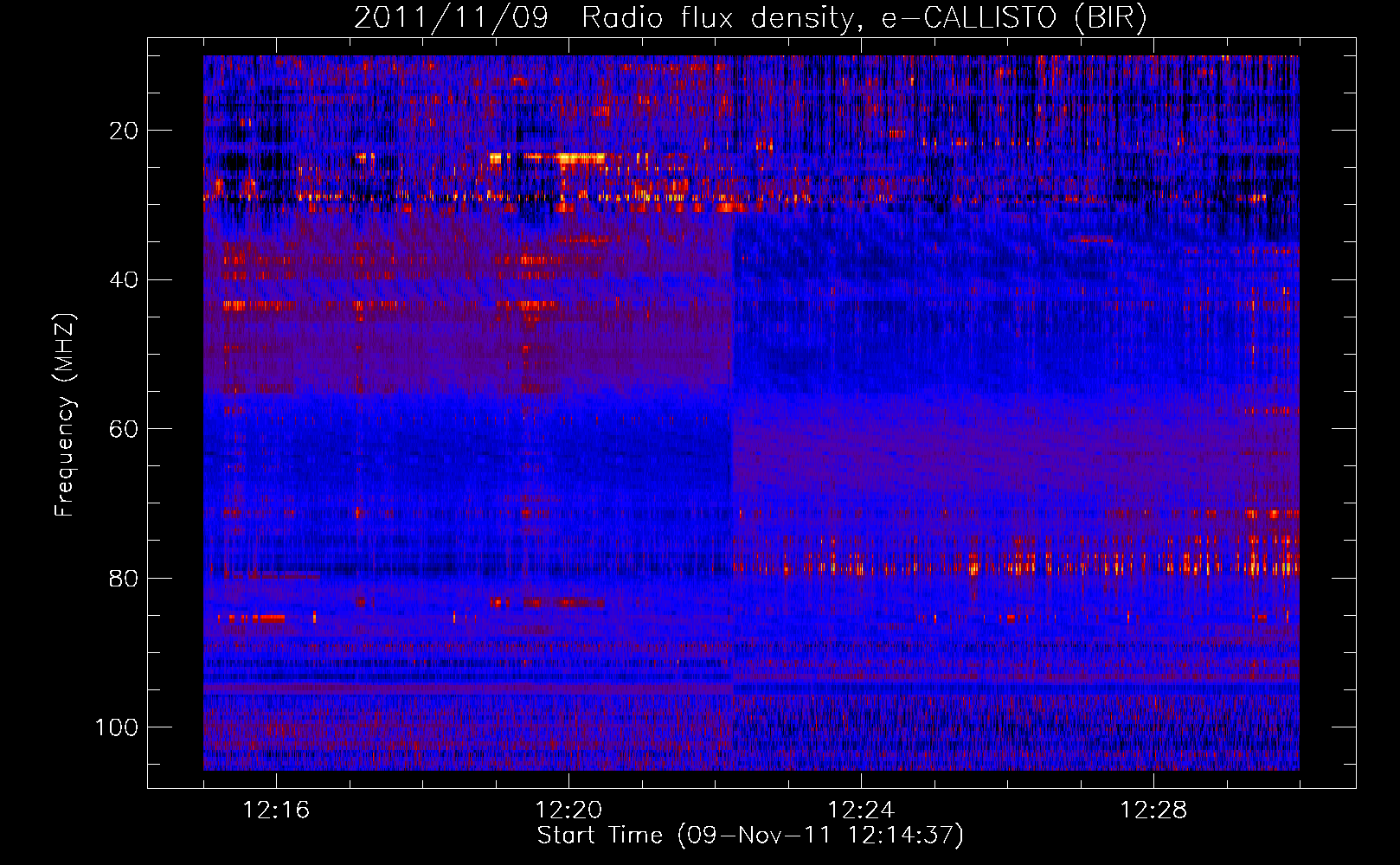Click the bright yellow burst near 12:20
1400x865 pixels.
click(x=581, y=158)
